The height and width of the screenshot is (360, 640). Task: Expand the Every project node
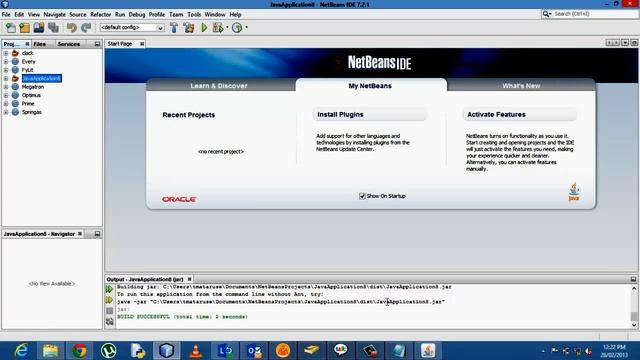6,62
